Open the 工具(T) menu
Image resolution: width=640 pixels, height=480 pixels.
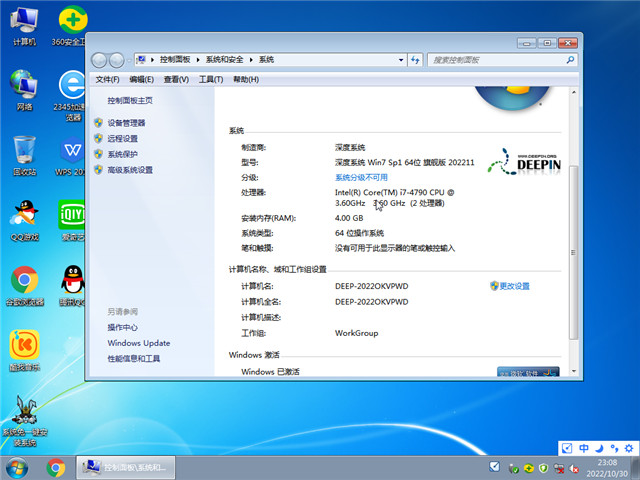(x=210, y=80)
